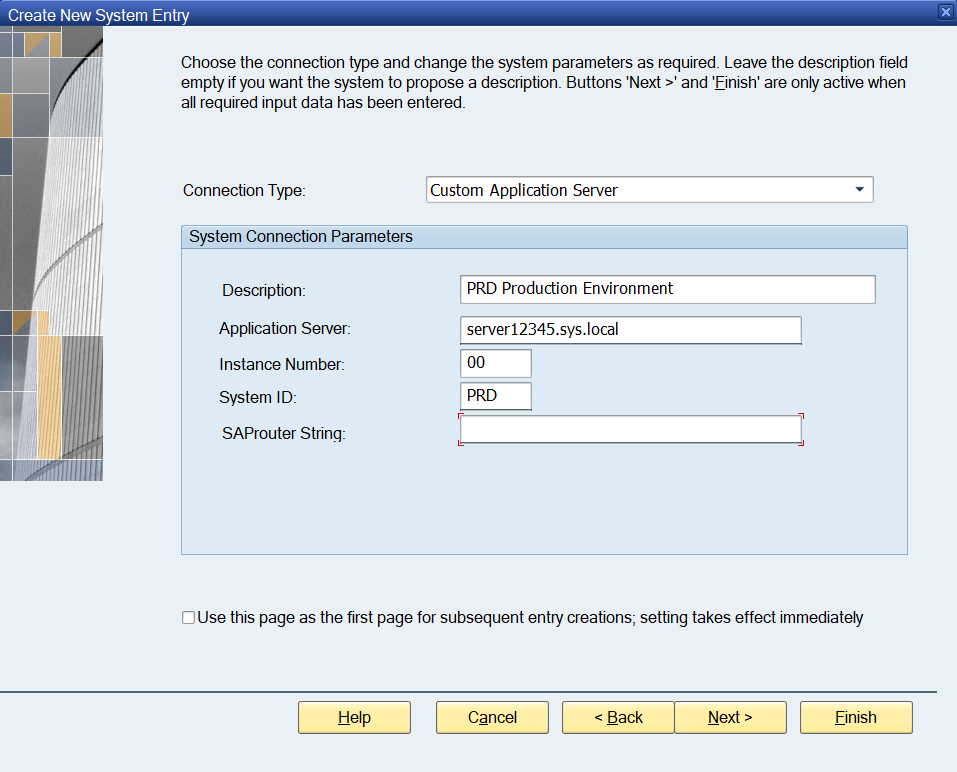Click the empty SAProuter String field
957x772 pixels.
point(630,429)
